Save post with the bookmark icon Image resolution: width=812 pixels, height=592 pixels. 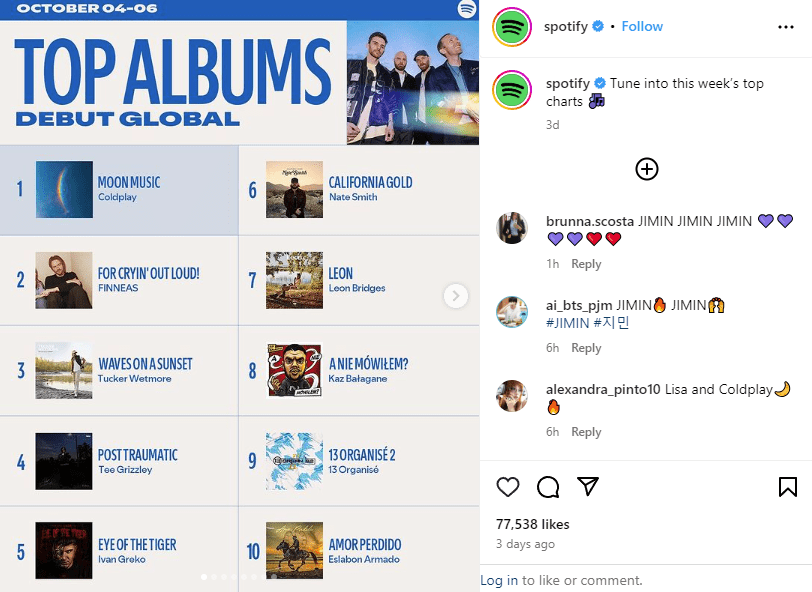click(x=788, y=487)
